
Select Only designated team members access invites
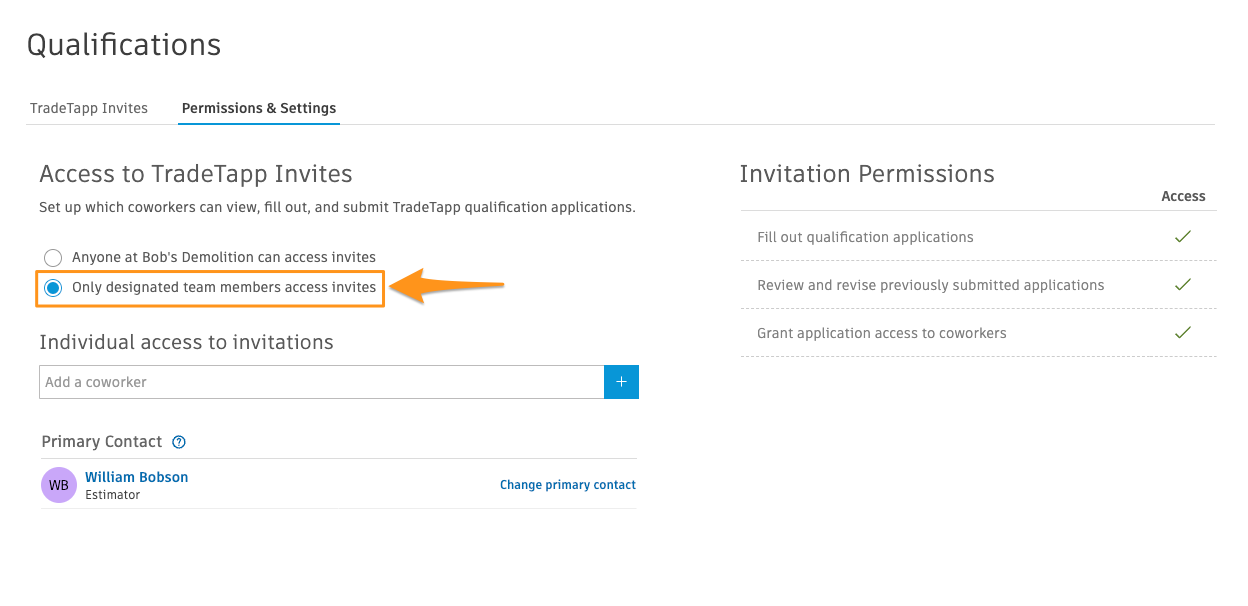pos(53,288)
